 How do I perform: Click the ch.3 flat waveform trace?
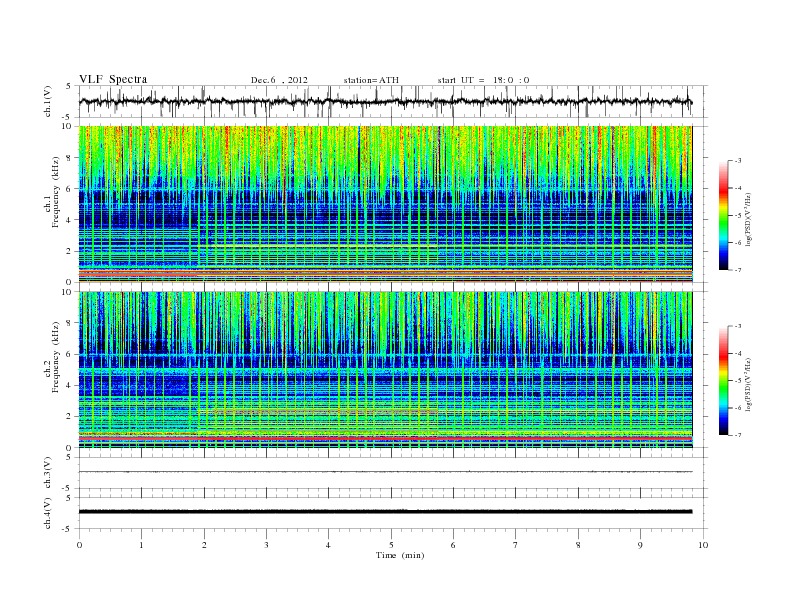386,472
